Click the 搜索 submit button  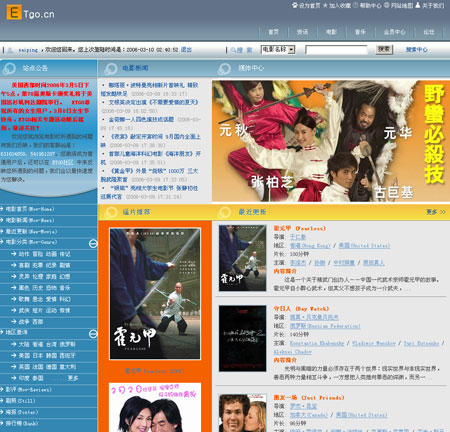[384, 49]
